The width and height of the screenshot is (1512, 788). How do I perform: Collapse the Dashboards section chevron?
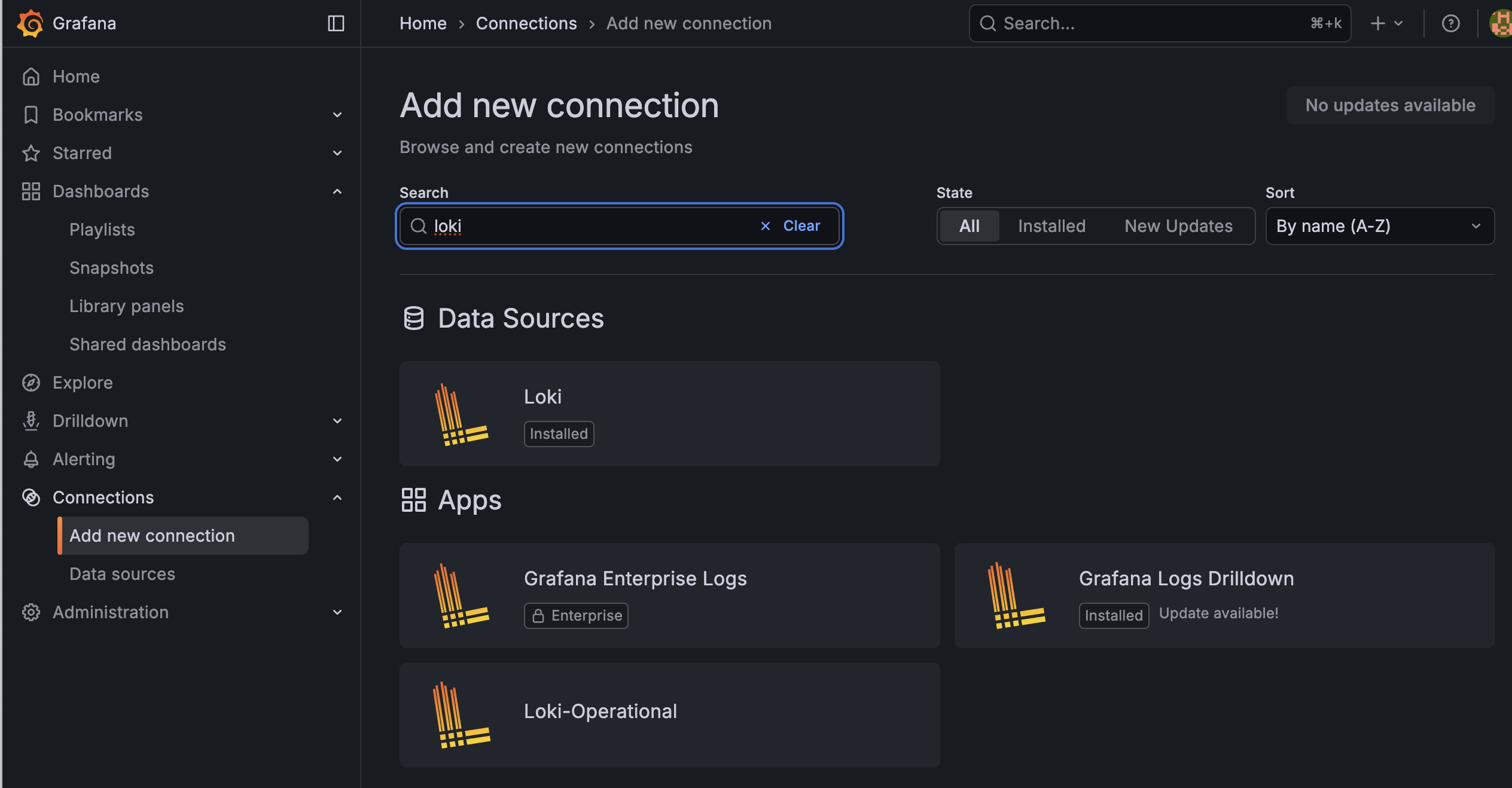(x=337, y=191)
